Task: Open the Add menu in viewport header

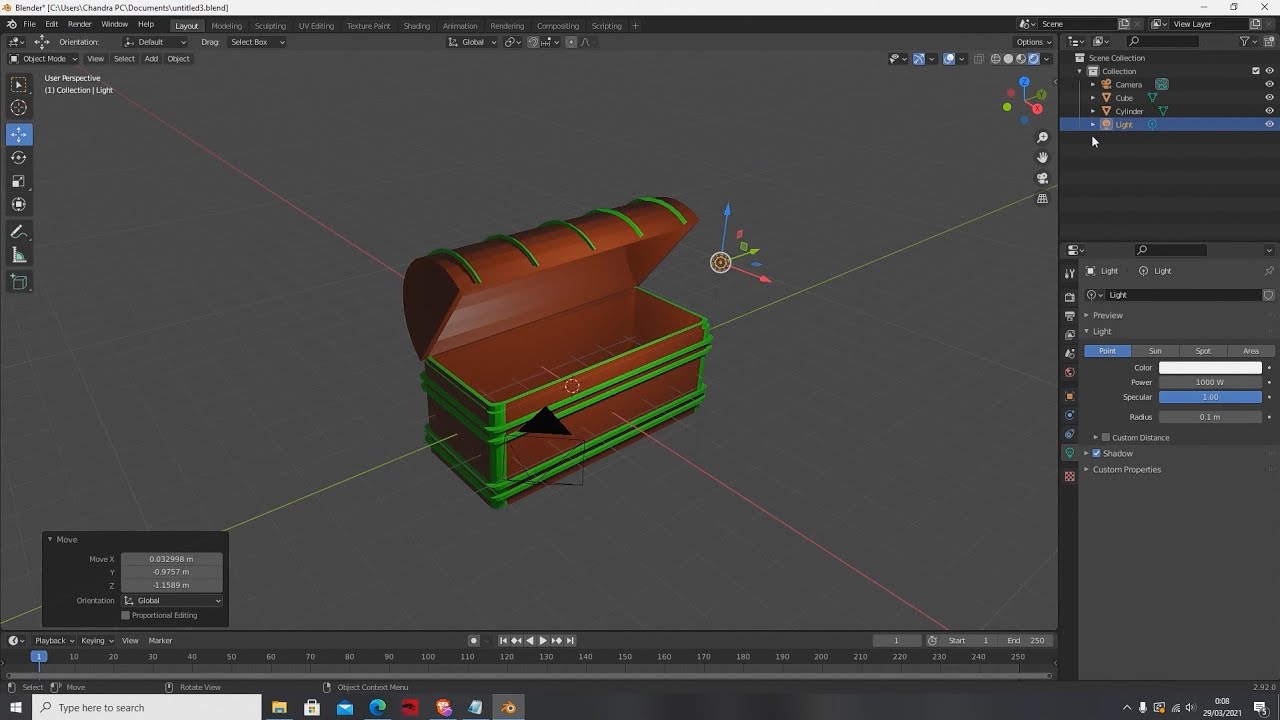Action: (151, 58)
